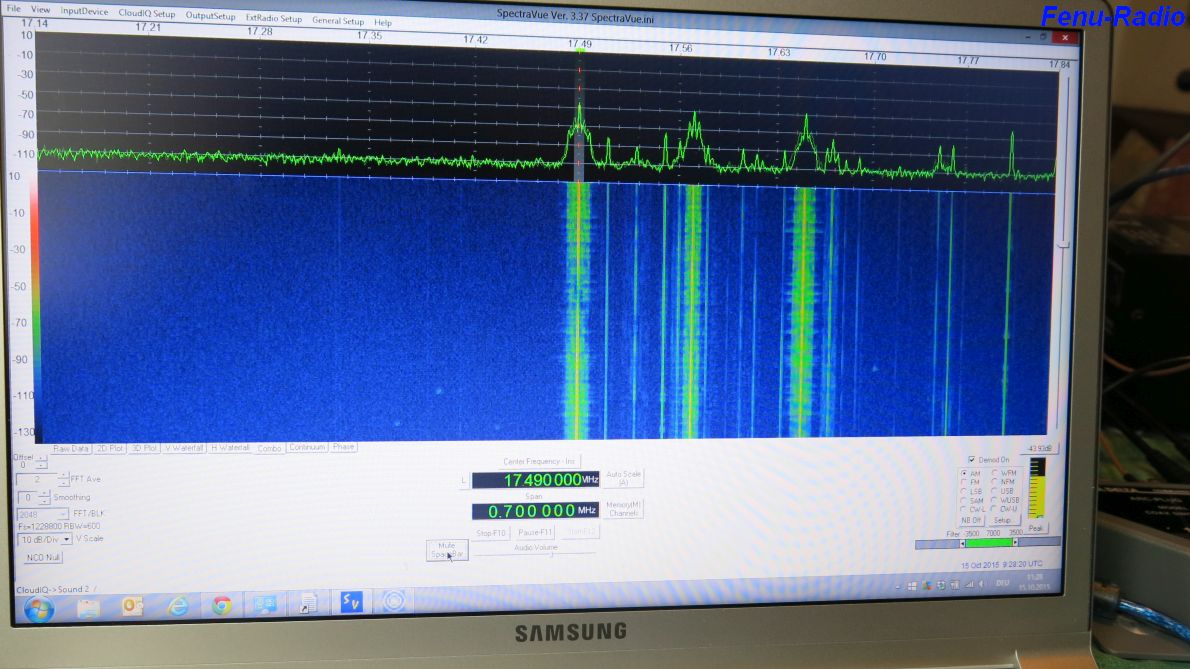Viewport: 1190px width, 669px height.
Task: Expand the FFT/BLK 2048 dropdown
Action: pos(65,514)
